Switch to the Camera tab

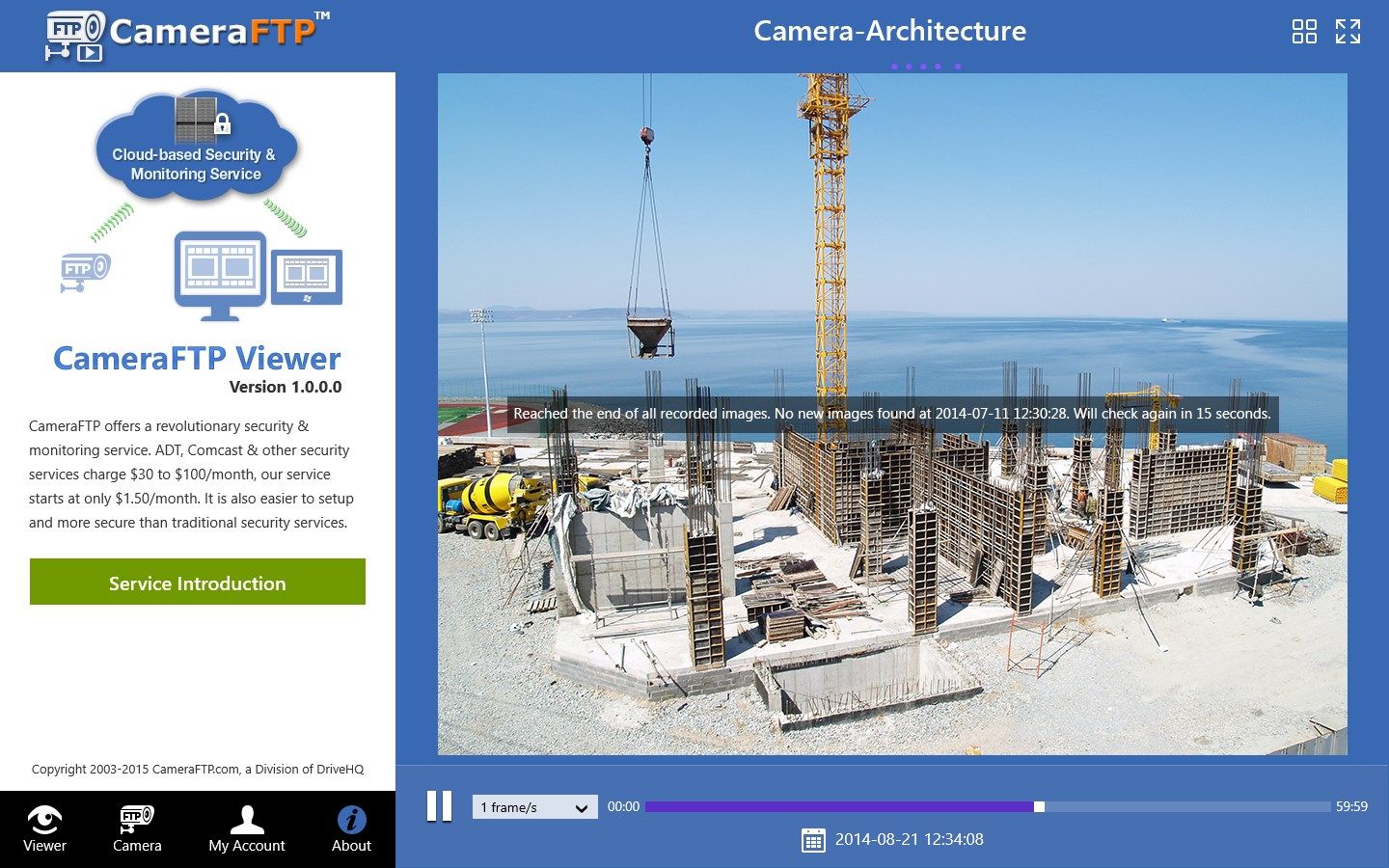coord(137,829)
